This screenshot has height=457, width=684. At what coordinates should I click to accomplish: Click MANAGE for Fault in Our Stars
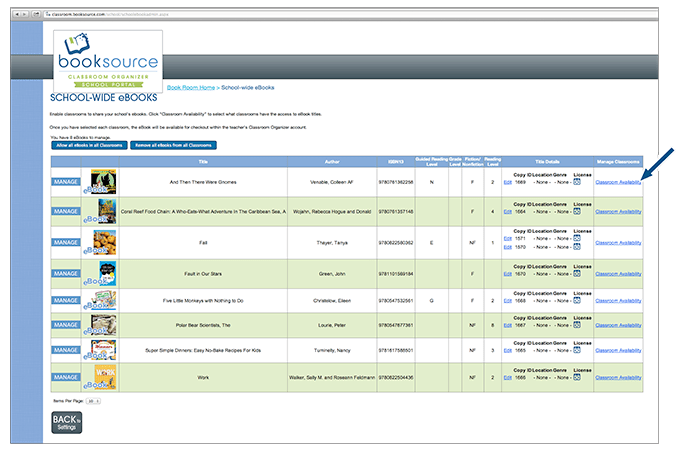click(66, 273)
